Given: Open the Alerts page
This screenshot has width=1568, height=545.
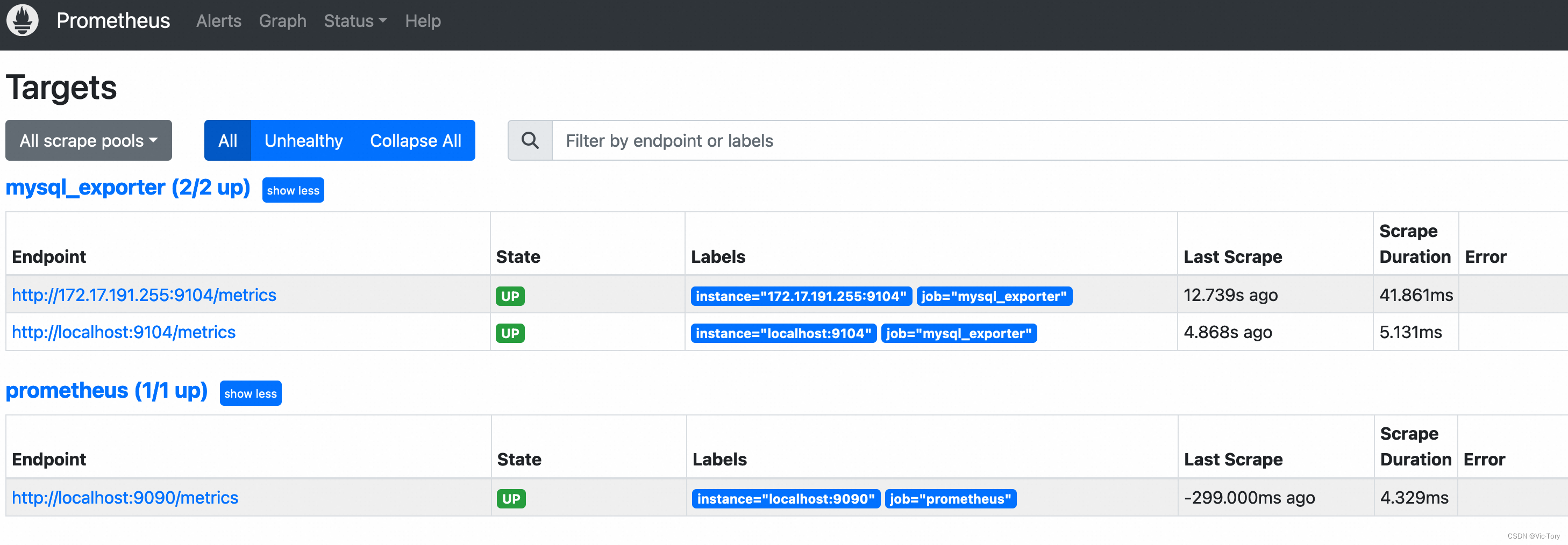Looking at the screenshot, I should [x=218, y=20].
